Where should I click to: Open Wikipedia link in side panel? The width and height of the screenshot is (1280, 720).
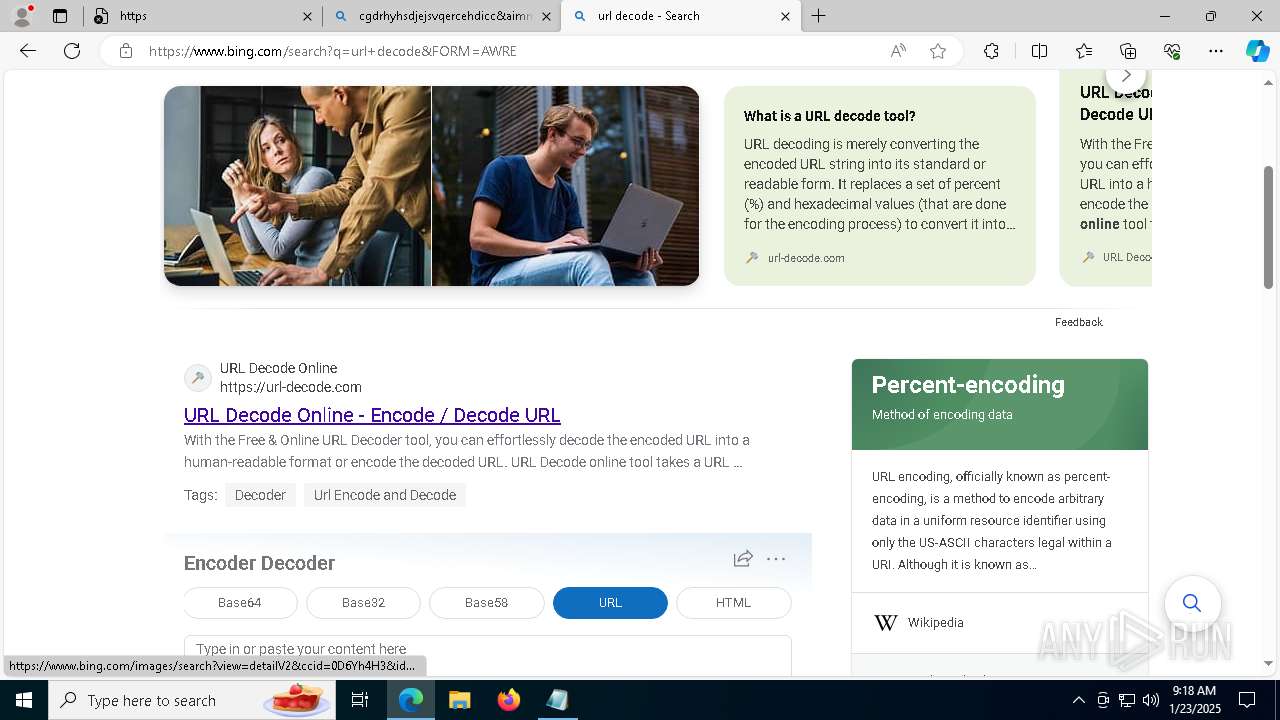click(935, 623)
